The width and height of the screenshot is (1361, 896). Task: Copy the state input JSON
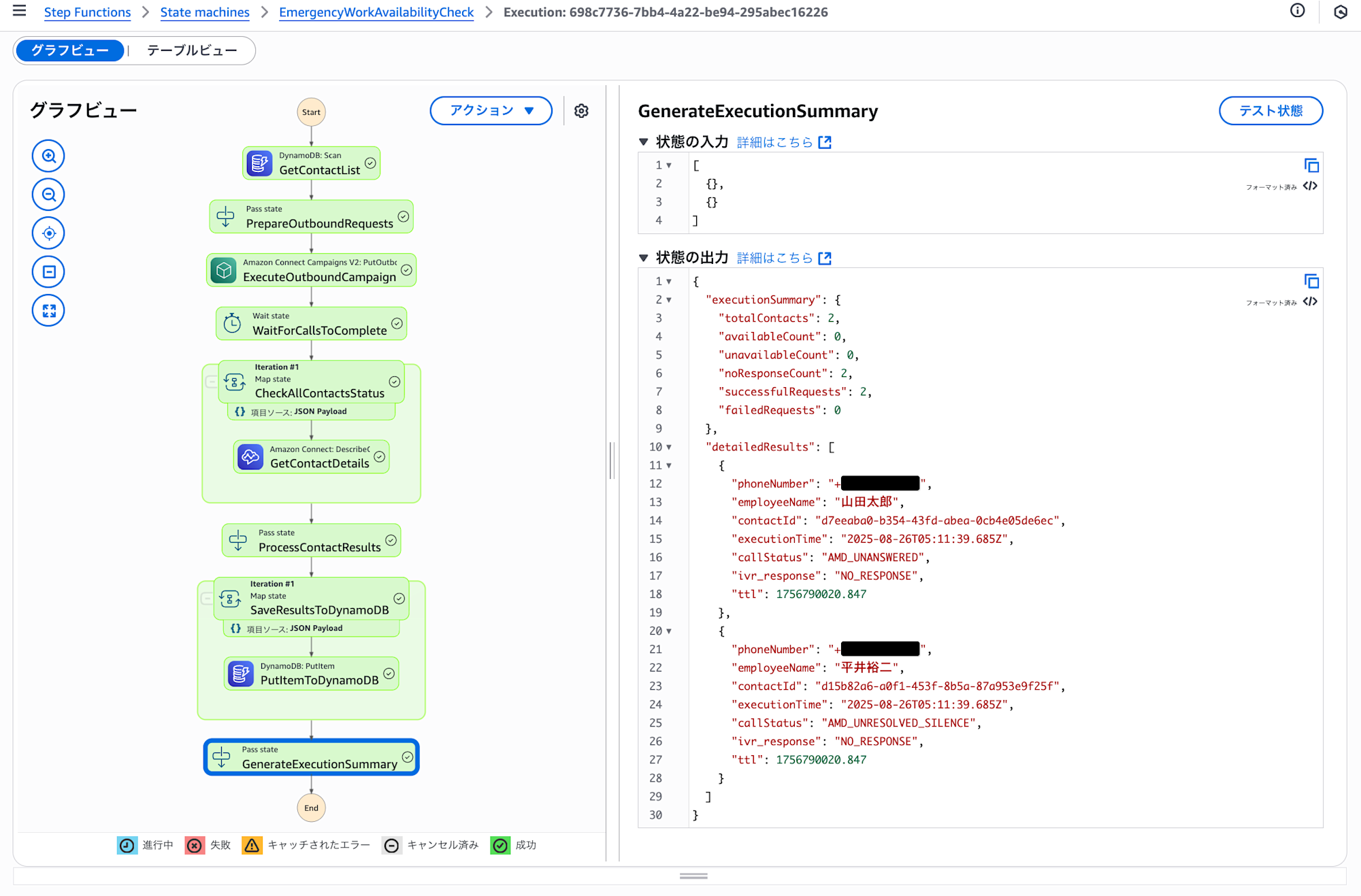tap(1311, 165)
